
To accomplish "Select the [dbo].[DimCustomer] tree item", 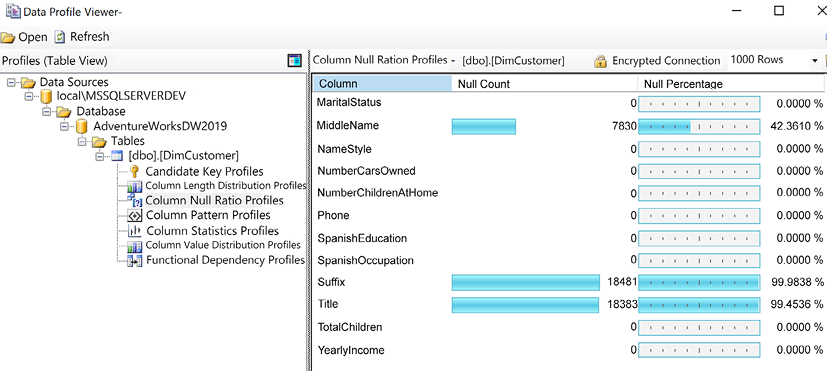I will [x=184, y=156].
